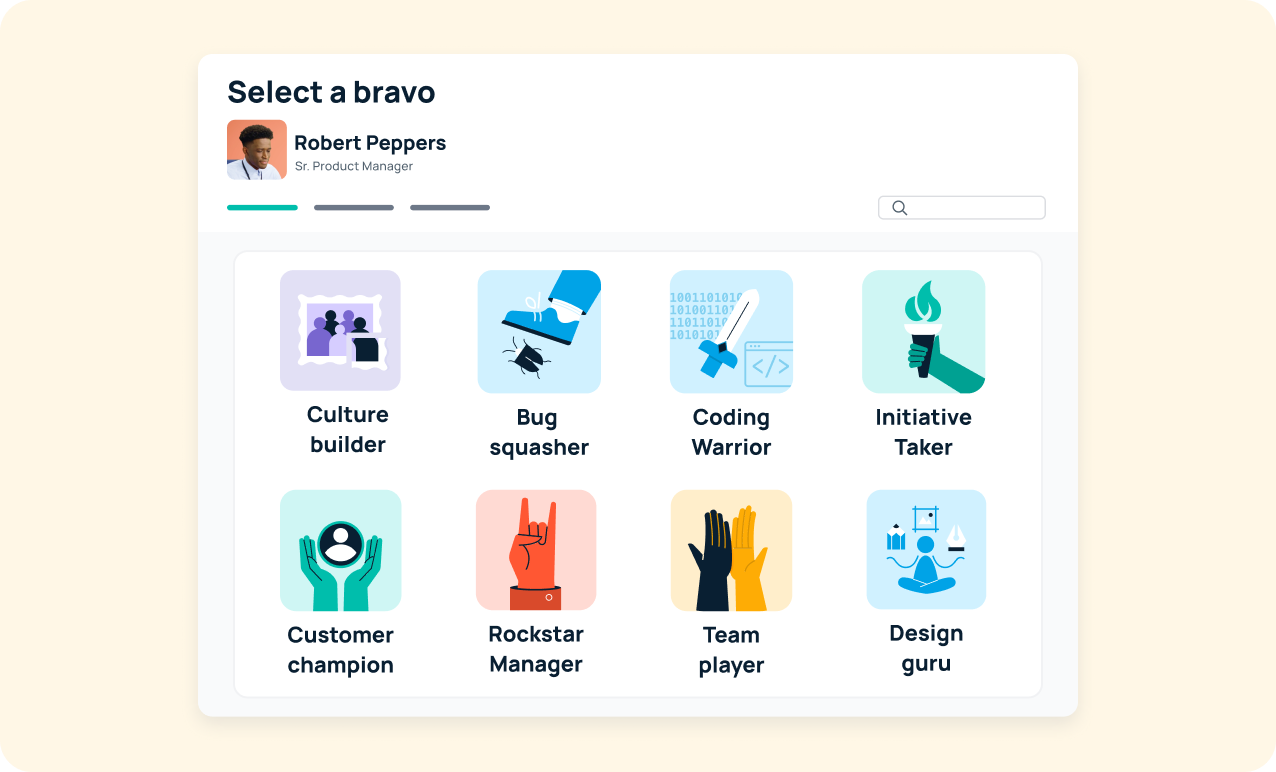1276x772 pixels.
Task: Select the Design guru label text
Action: [926, 648]
